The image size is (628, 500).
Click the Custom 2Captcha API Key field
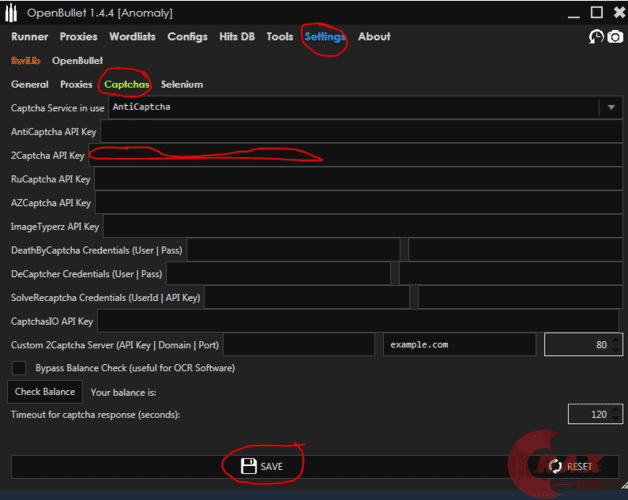pyautogui.click(x=299, y=345)
